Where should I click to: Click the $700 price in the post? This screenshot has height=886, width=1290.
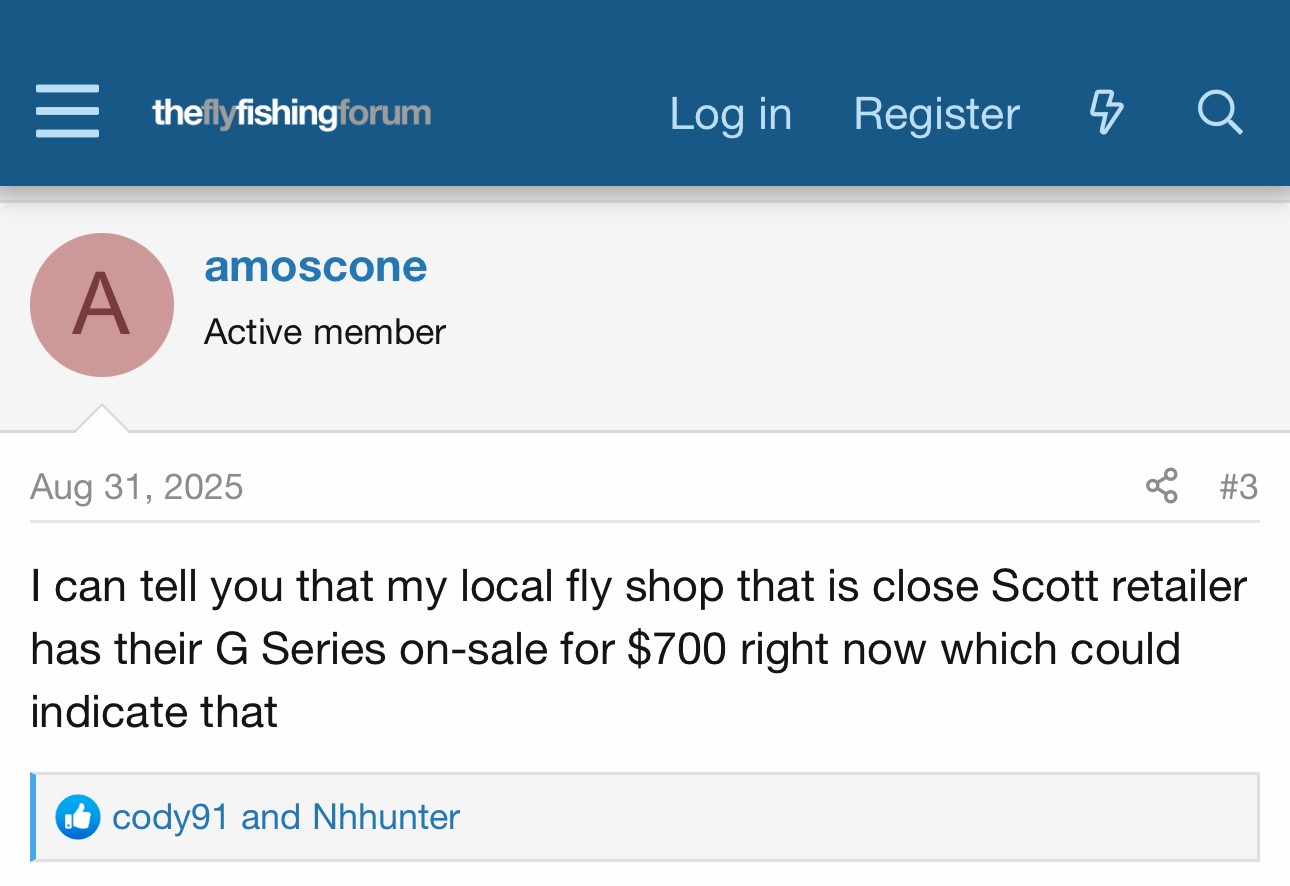click(676, 649)
